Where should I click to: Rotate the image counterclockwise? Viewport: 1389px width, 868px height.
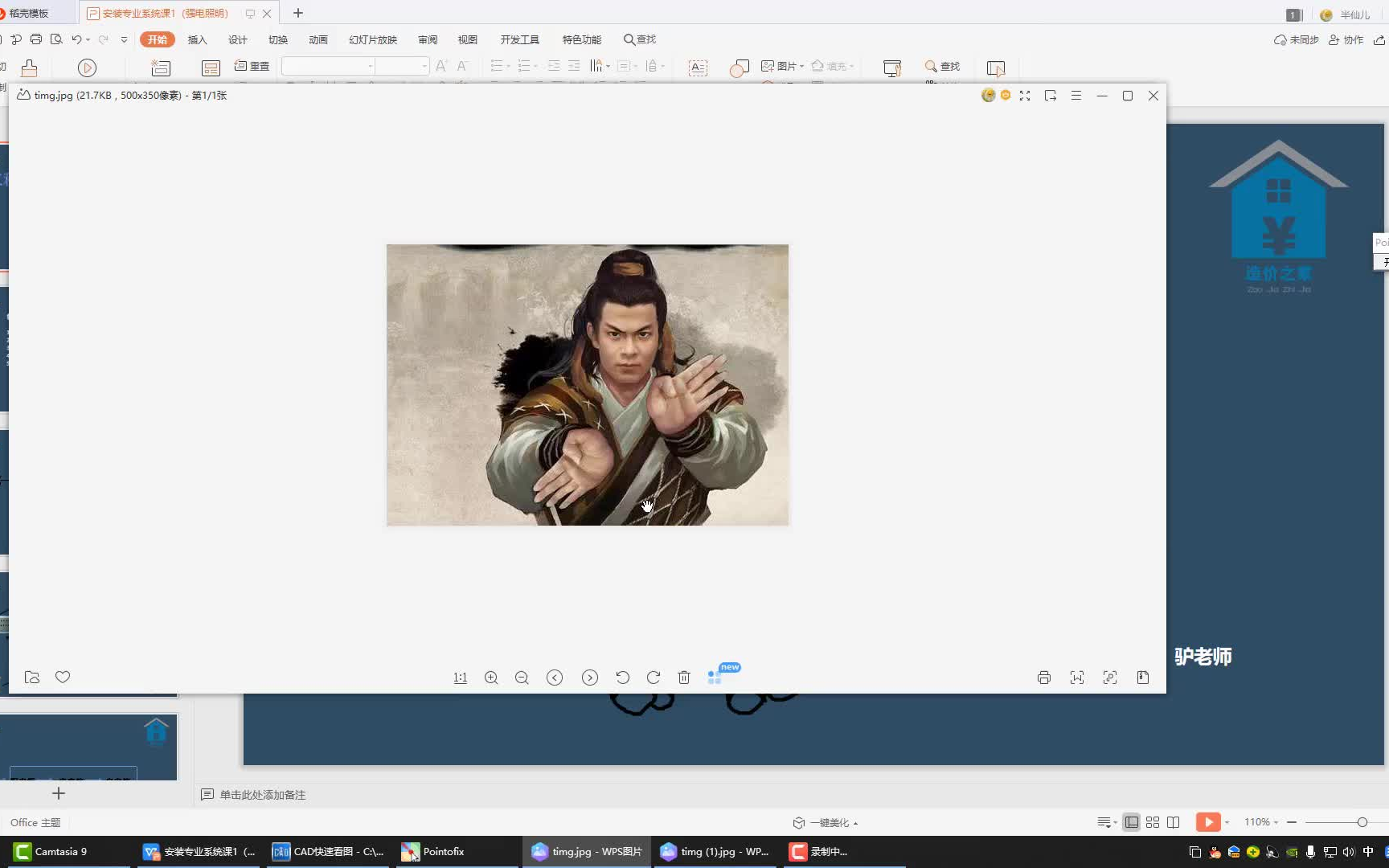[622, 678]
